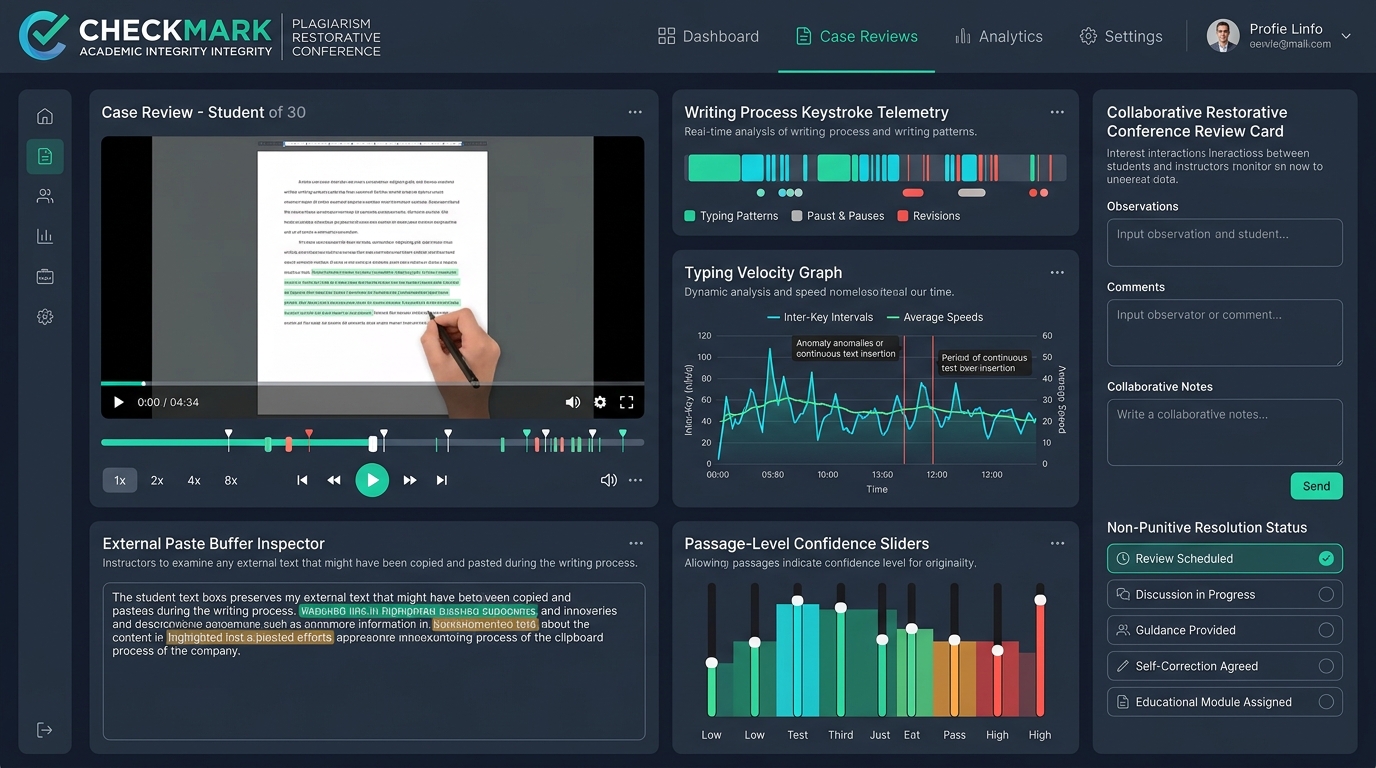Screen dimensions: 1376x768
Task: Open the briefcase icon in the sidebar
Action: coord(45,276)
